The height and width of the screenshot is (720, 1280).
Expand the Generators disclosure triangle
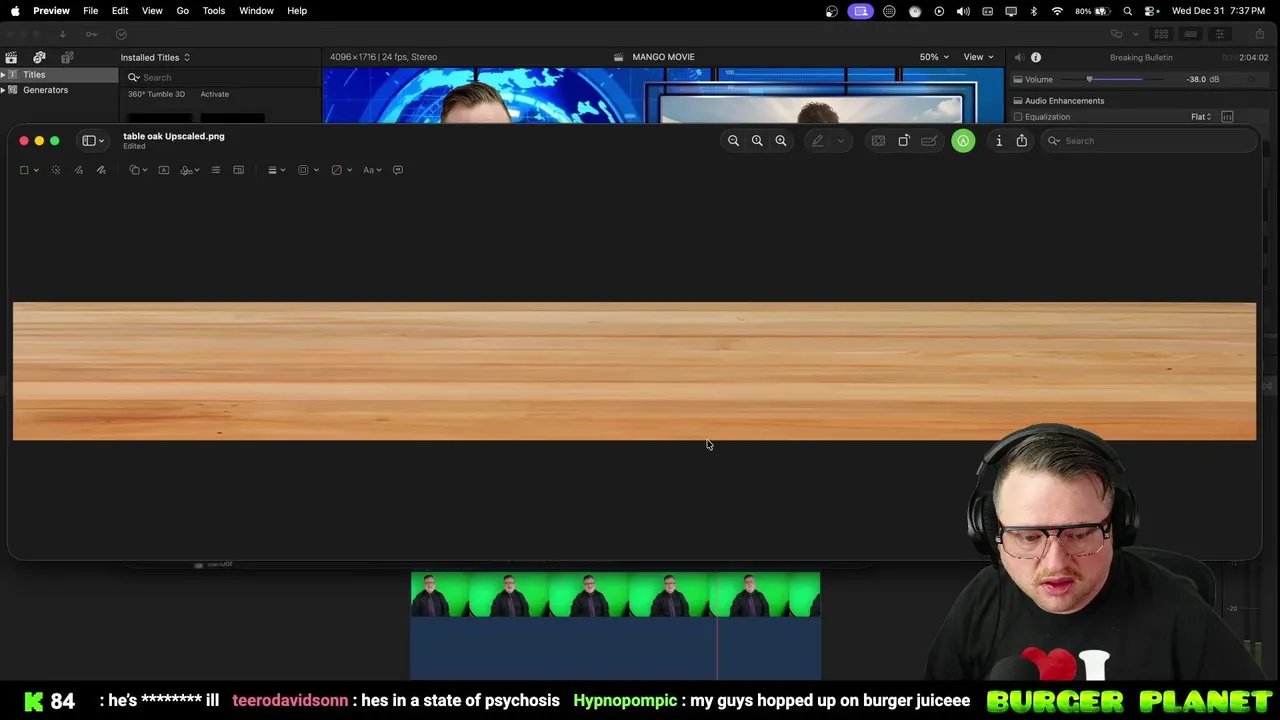pyautogui.click(x=3, y=90)
